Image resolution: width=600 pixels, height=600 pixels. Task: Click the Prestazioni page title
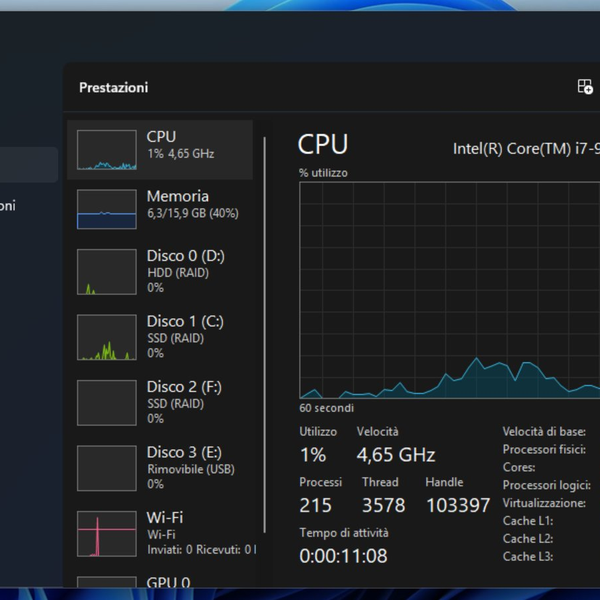113,88
